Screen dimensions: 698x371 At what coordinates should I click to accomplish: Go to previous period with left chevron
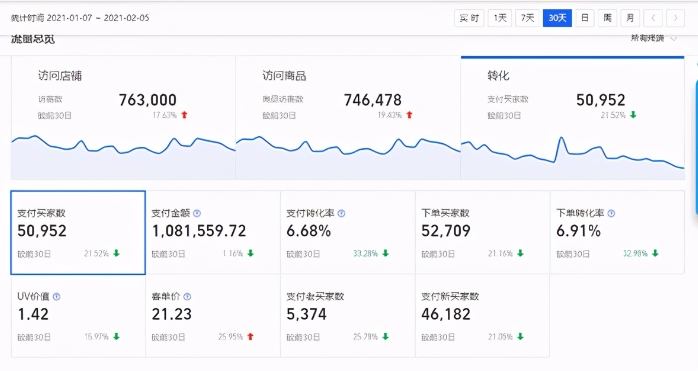pyautogui.click(x=653, y=18)
